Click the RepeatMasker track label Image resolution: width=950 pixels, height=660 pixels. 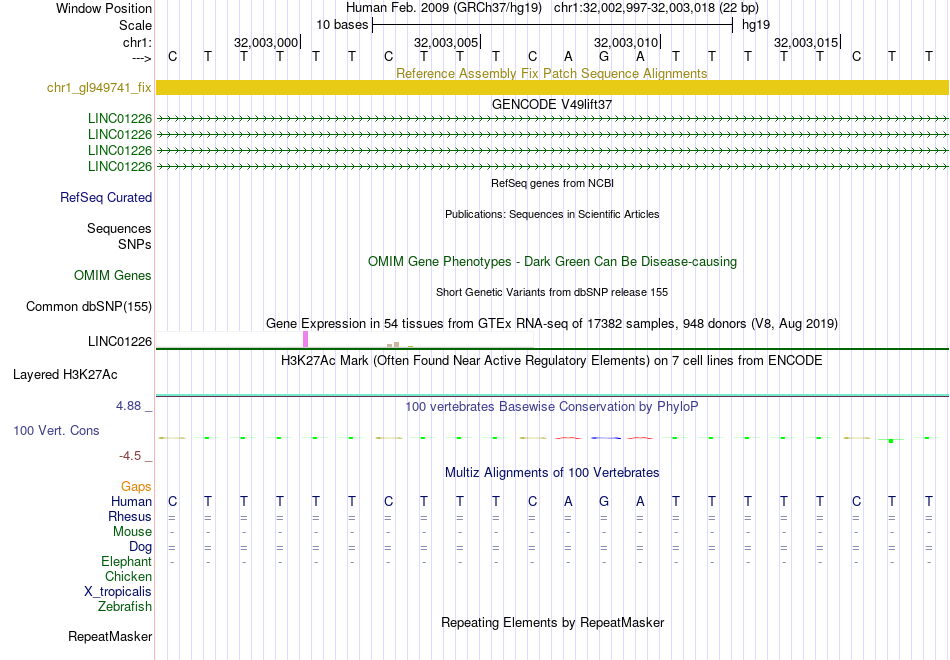[110, 636]
